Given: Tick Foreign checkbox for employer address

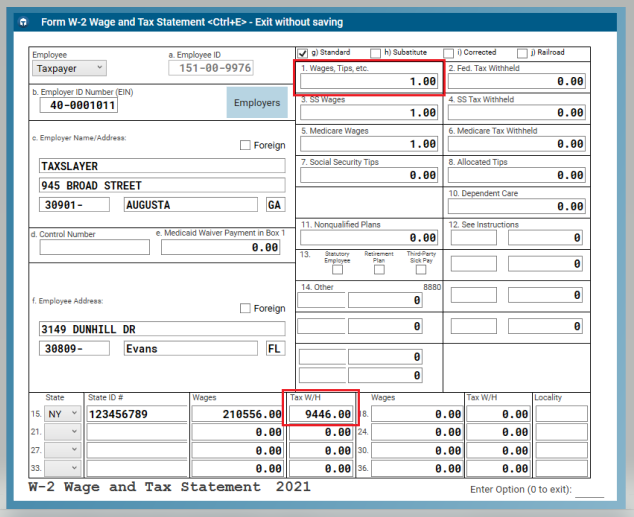Looking at the screenshot, I should pyautogui.click(x=245, y=145).
